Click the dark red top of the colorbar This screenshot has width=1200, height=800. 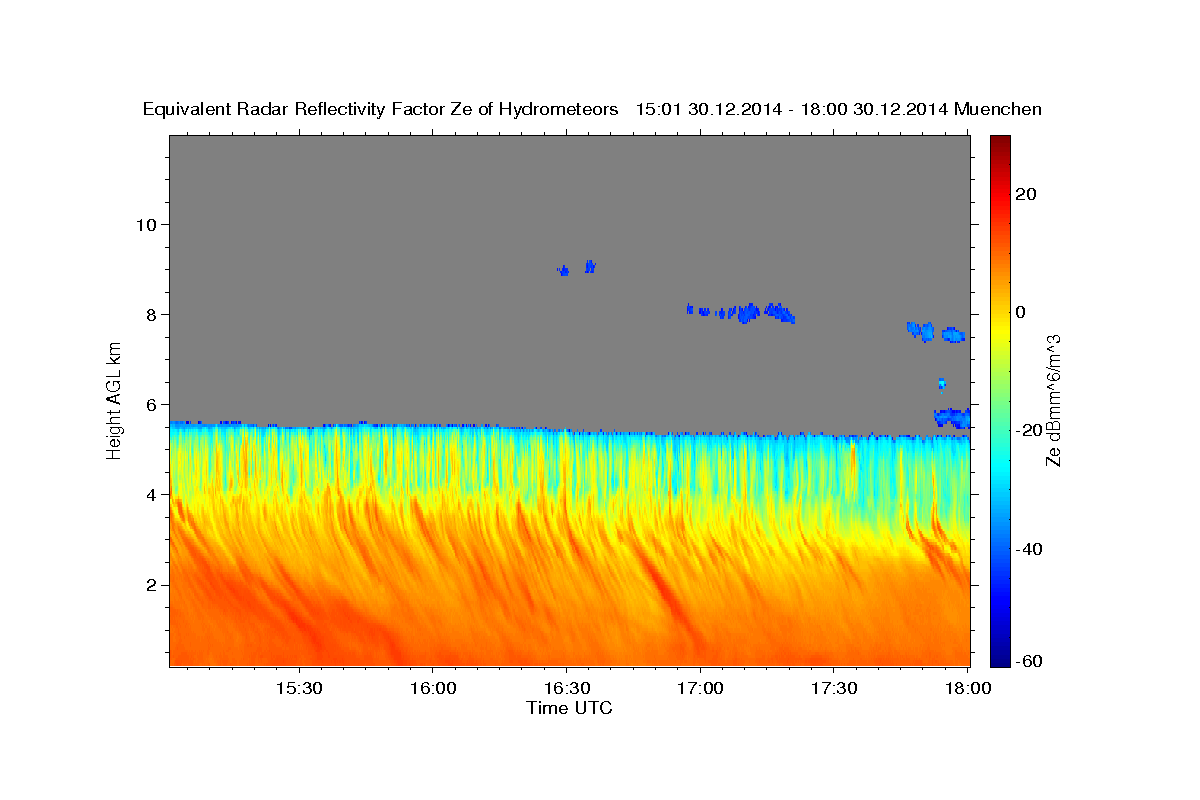tap(999, 142)
